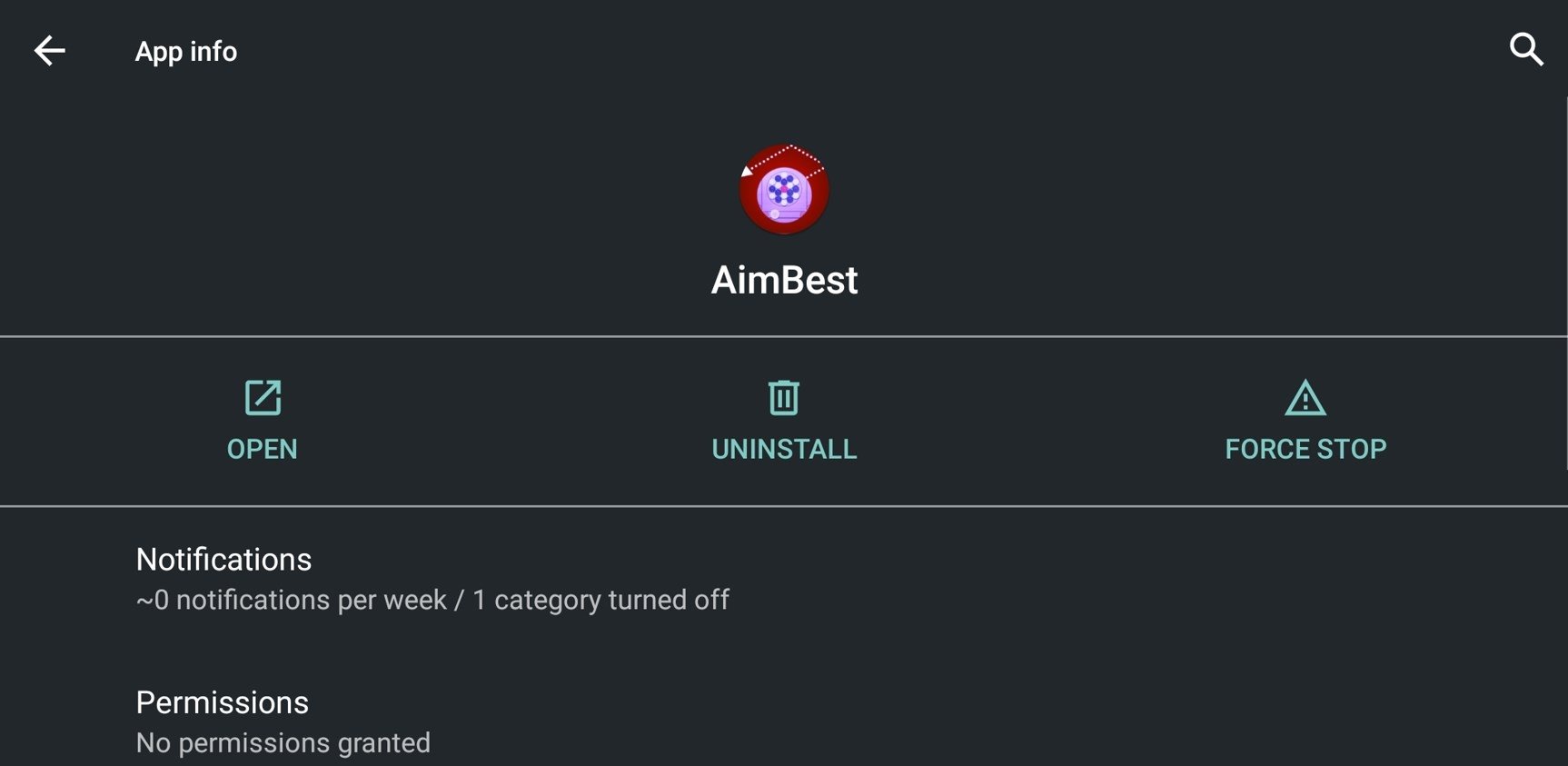Tap the App info title
The image size is (1568, 766).
pyautogui.click(x=186, y=52)
